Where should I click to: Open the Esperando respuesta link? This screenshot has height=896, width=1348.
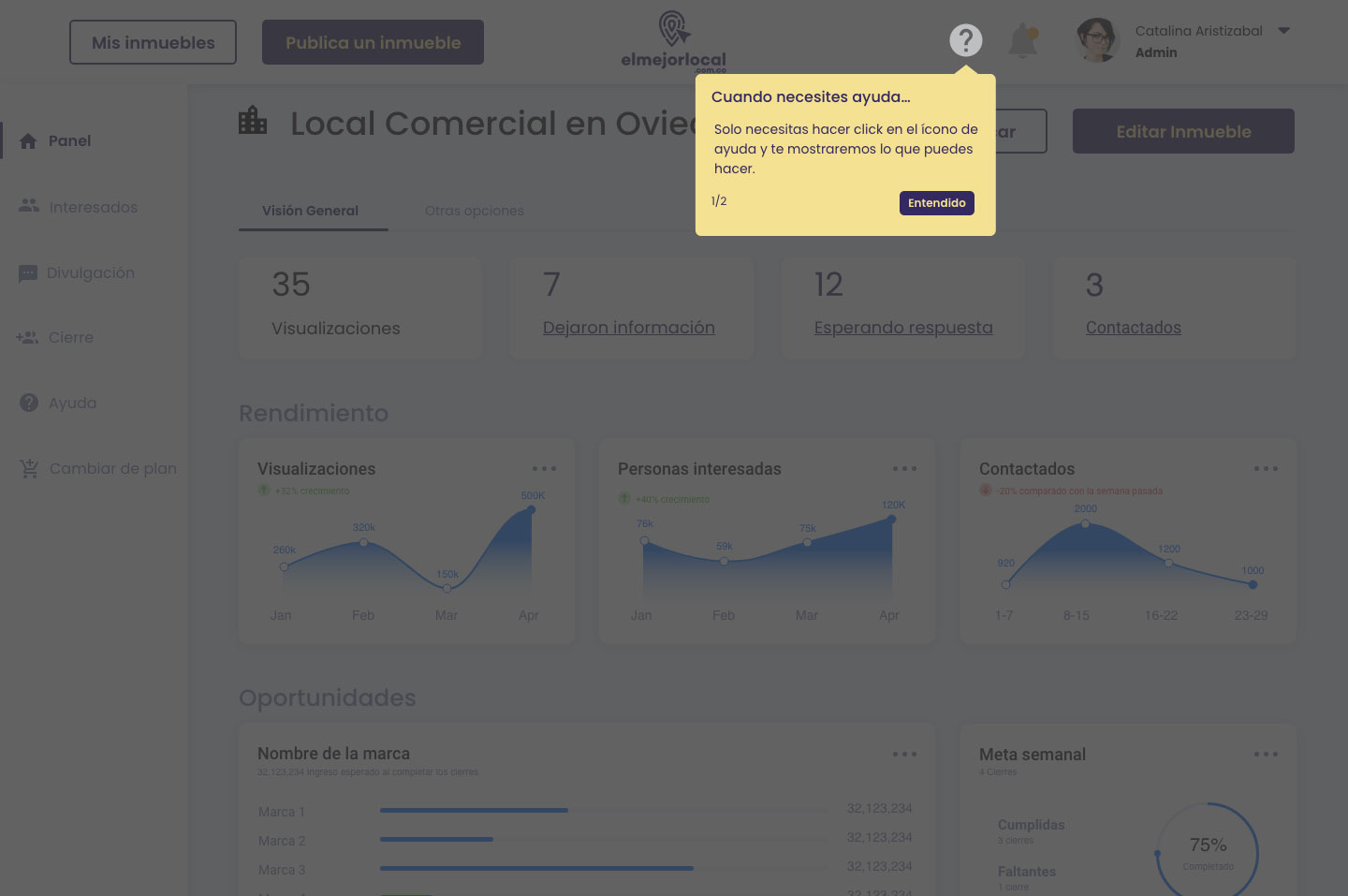click(903, 328)
